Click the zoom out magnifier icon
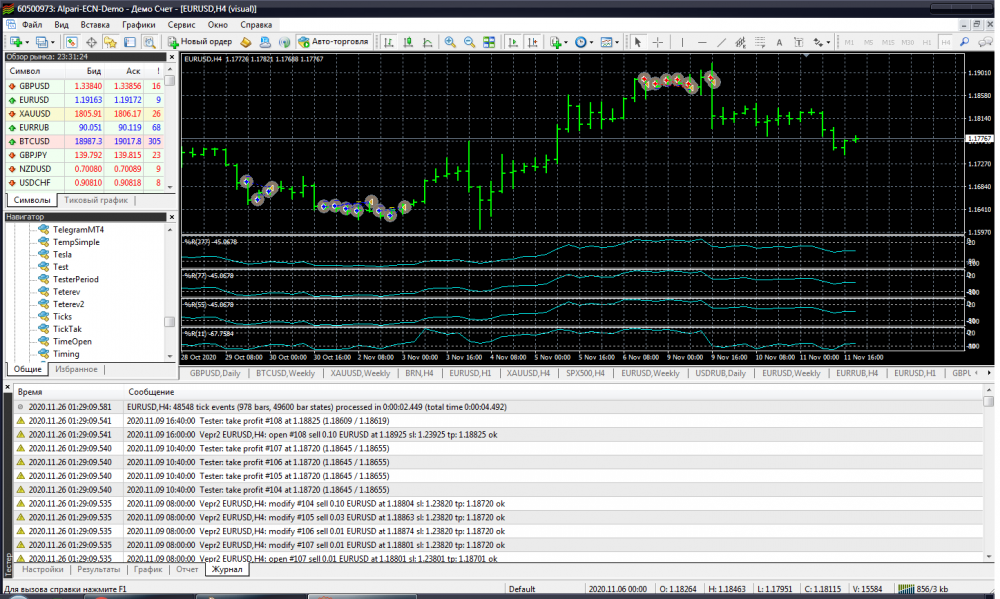 coord(469,42)
